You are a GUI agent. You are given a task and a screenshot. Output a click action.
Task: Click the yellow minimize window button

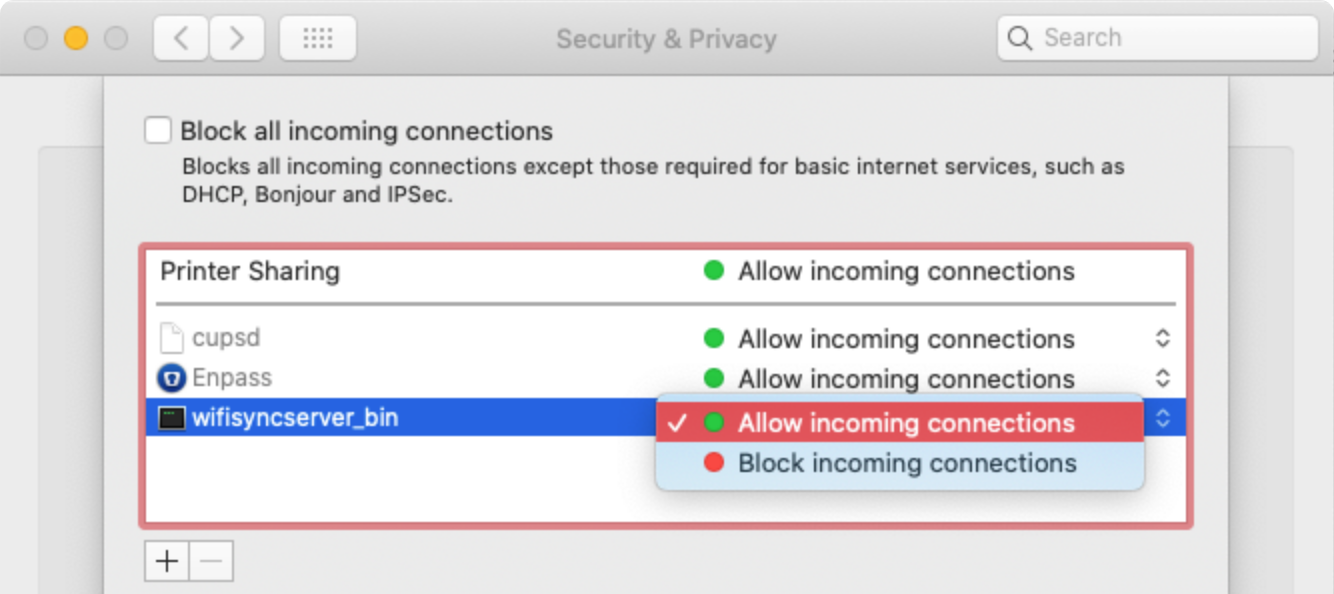point(76,38)
